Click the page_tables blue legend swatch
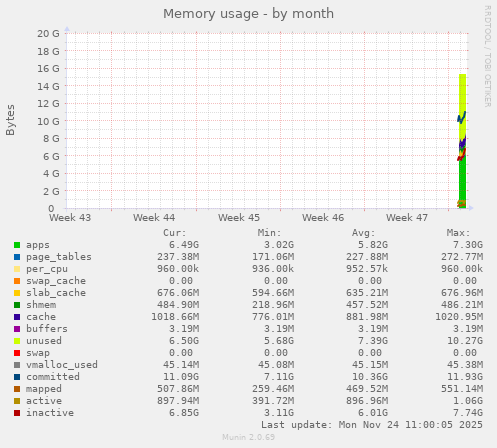Screen dimensions: 497x448 [17, 257]
